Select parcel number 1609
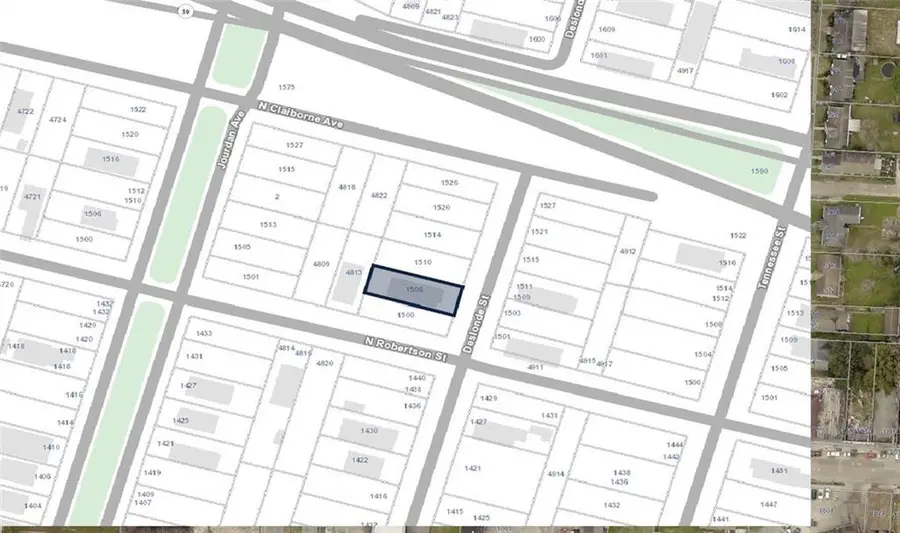Screen dimensions: 900x533 pyautogui.click(x=607, y=29)
